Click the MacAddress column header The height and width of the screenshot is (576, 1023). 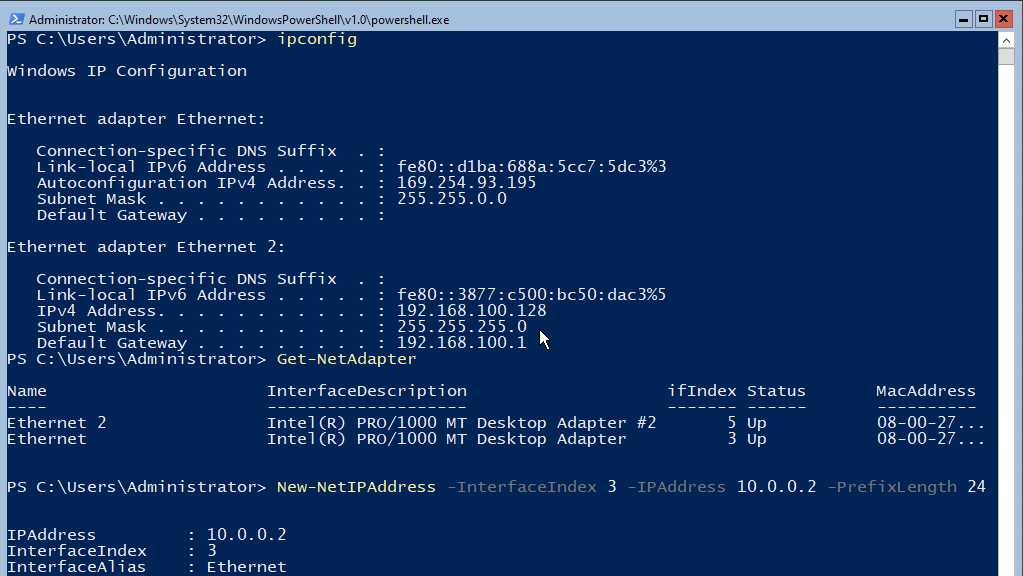pyautogui.click(x=926, y=391)
